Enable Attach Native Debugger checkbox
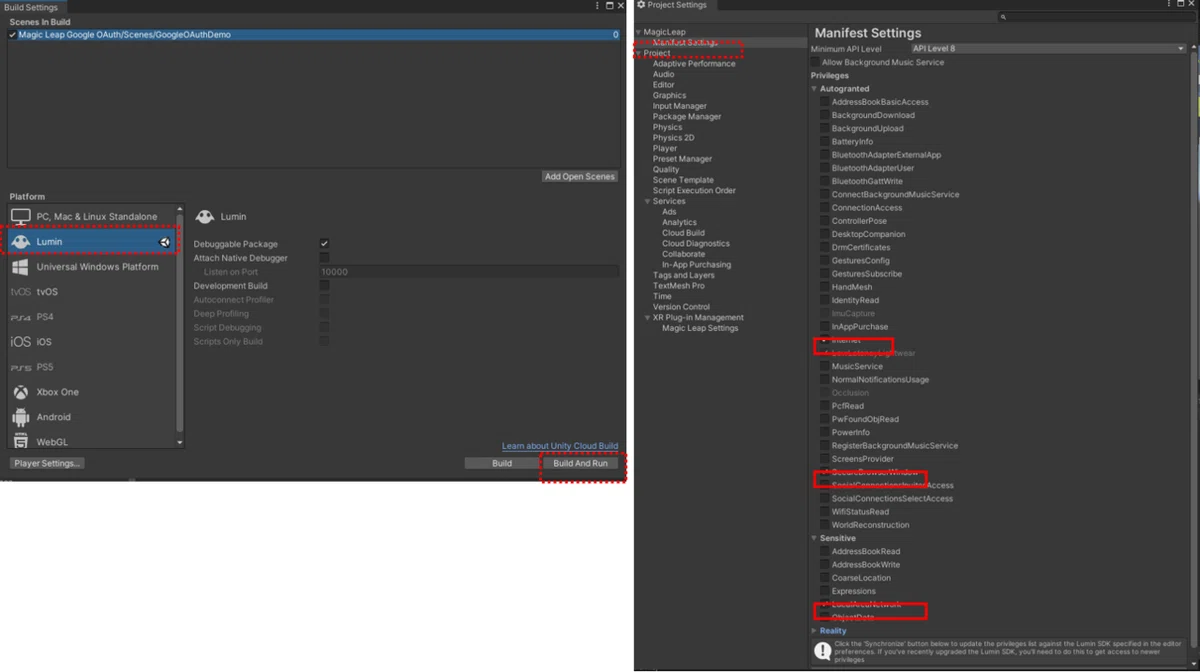The height and width of the screenshot is (672, 1200). coord(324,258)
